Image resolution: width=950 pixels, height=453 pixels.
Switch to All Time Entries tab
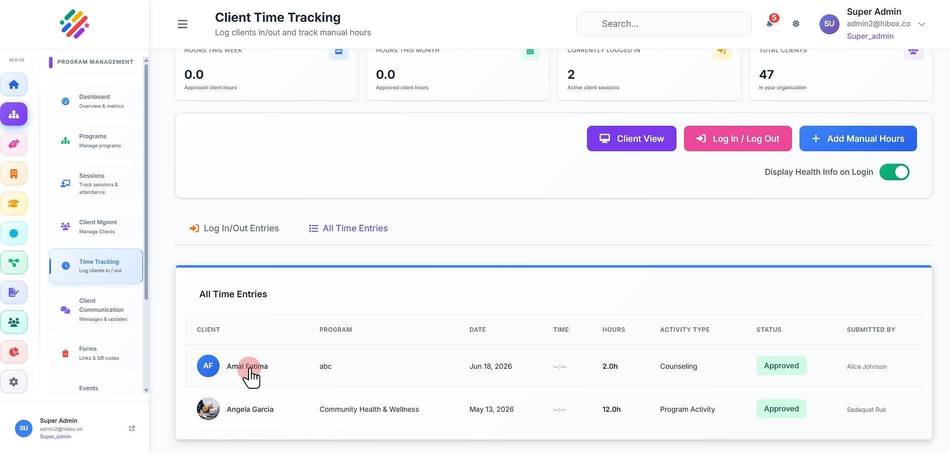[x=348, y=228]
